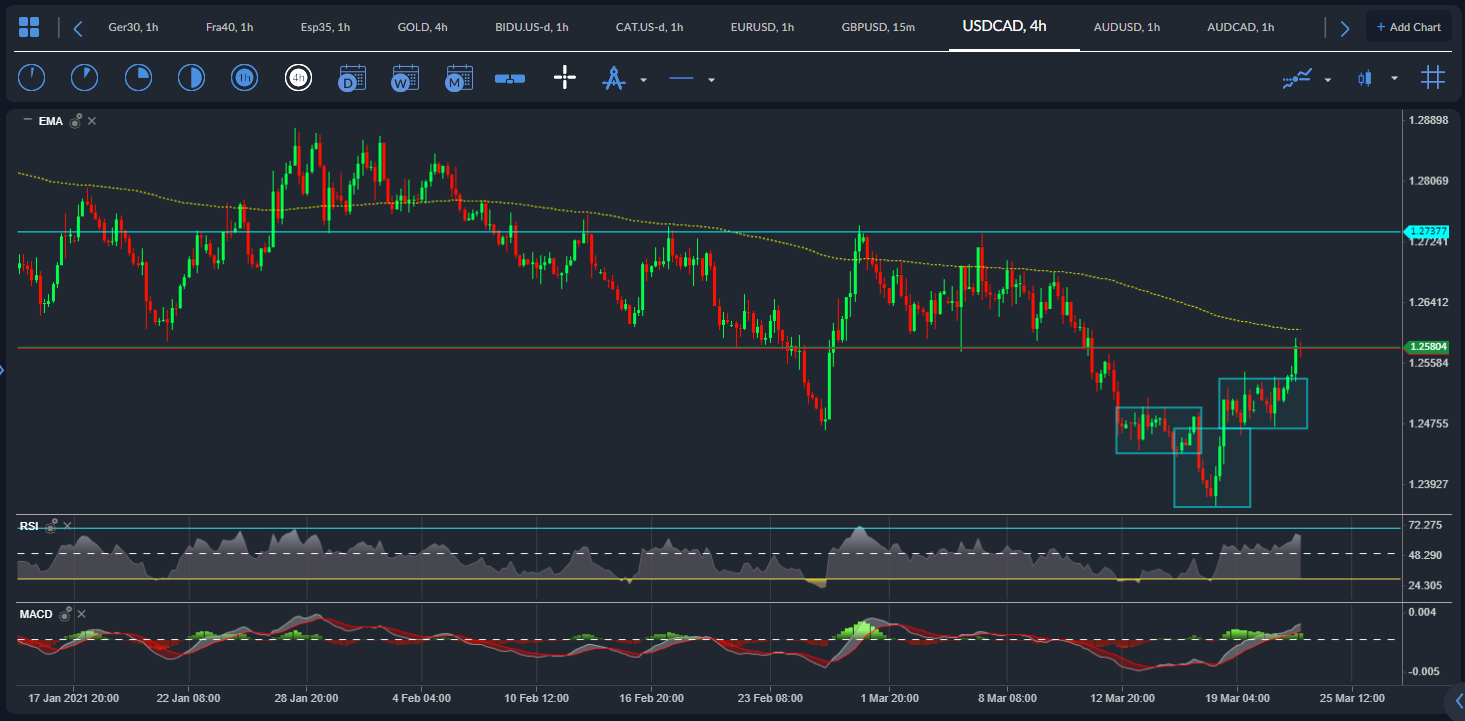The image size is (1465, 721).
Task: Select the active 4h timeframe button
Action: (298, 78)
